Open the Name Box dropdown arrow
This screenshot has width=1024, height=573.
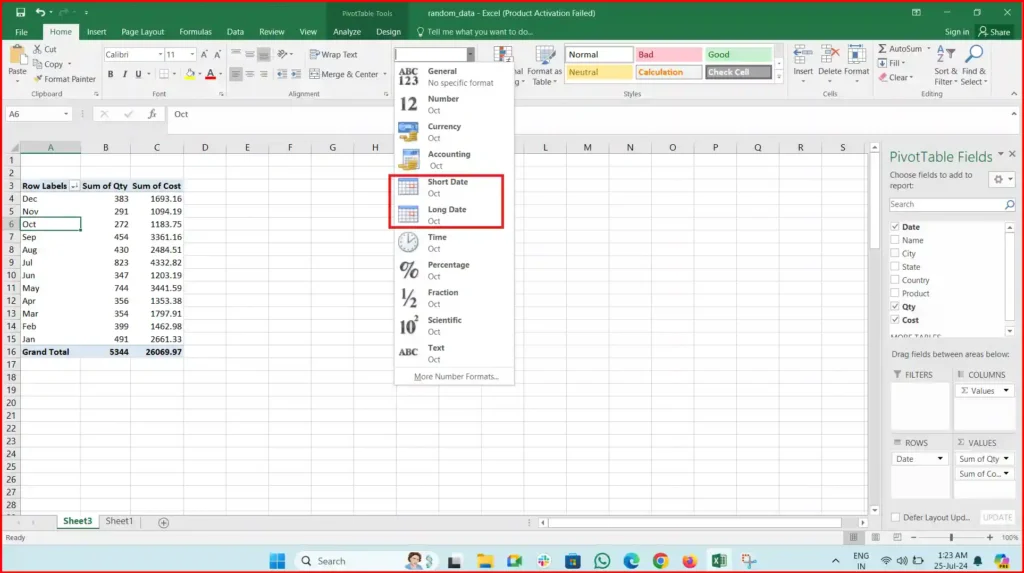pyautogui.click(x=65, y=114)
